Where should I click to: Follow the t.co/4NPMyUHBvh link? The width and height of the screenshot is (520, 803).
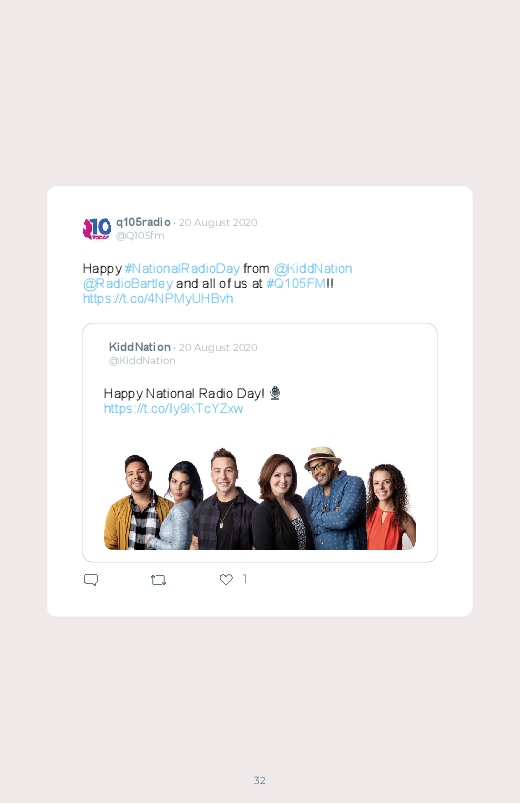(x=158, y=298)
